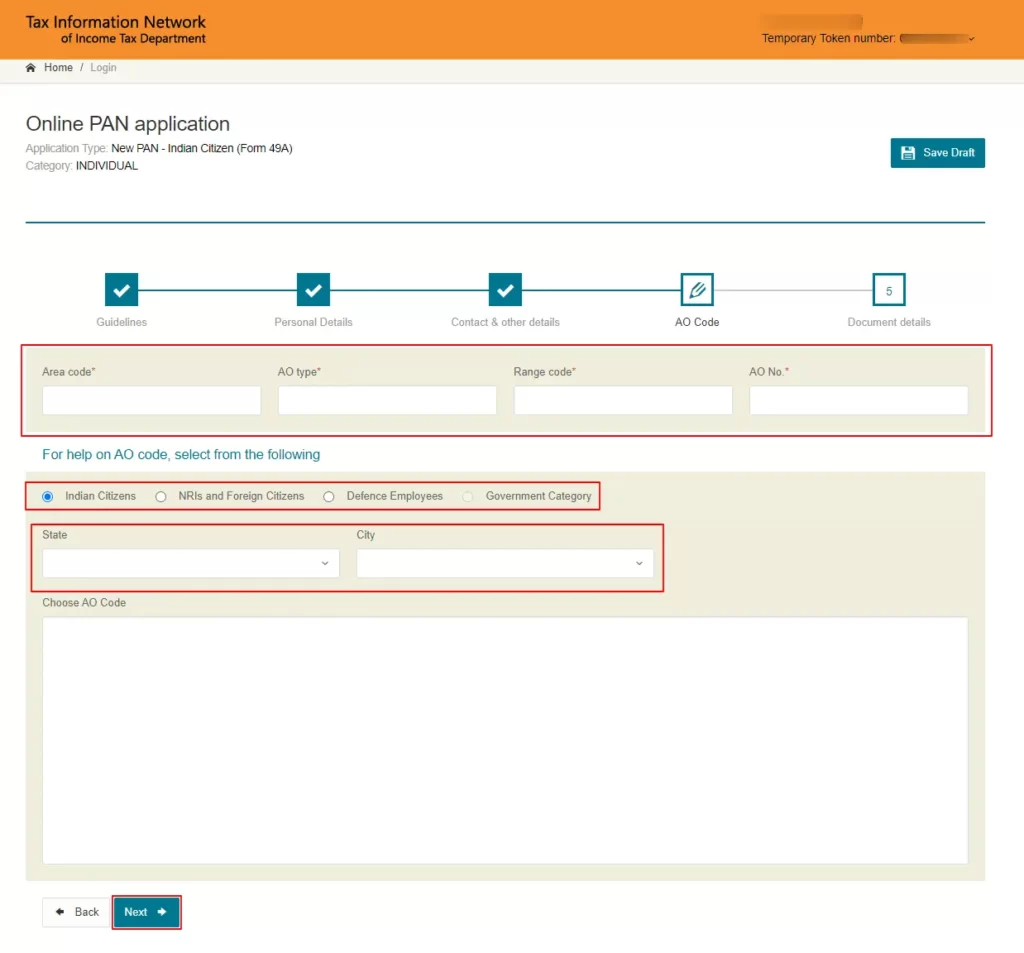Image resolution: width=1024 pixels, height=953 pixels.
Task: Click the step 5 Document details icon
Action: 889,290
